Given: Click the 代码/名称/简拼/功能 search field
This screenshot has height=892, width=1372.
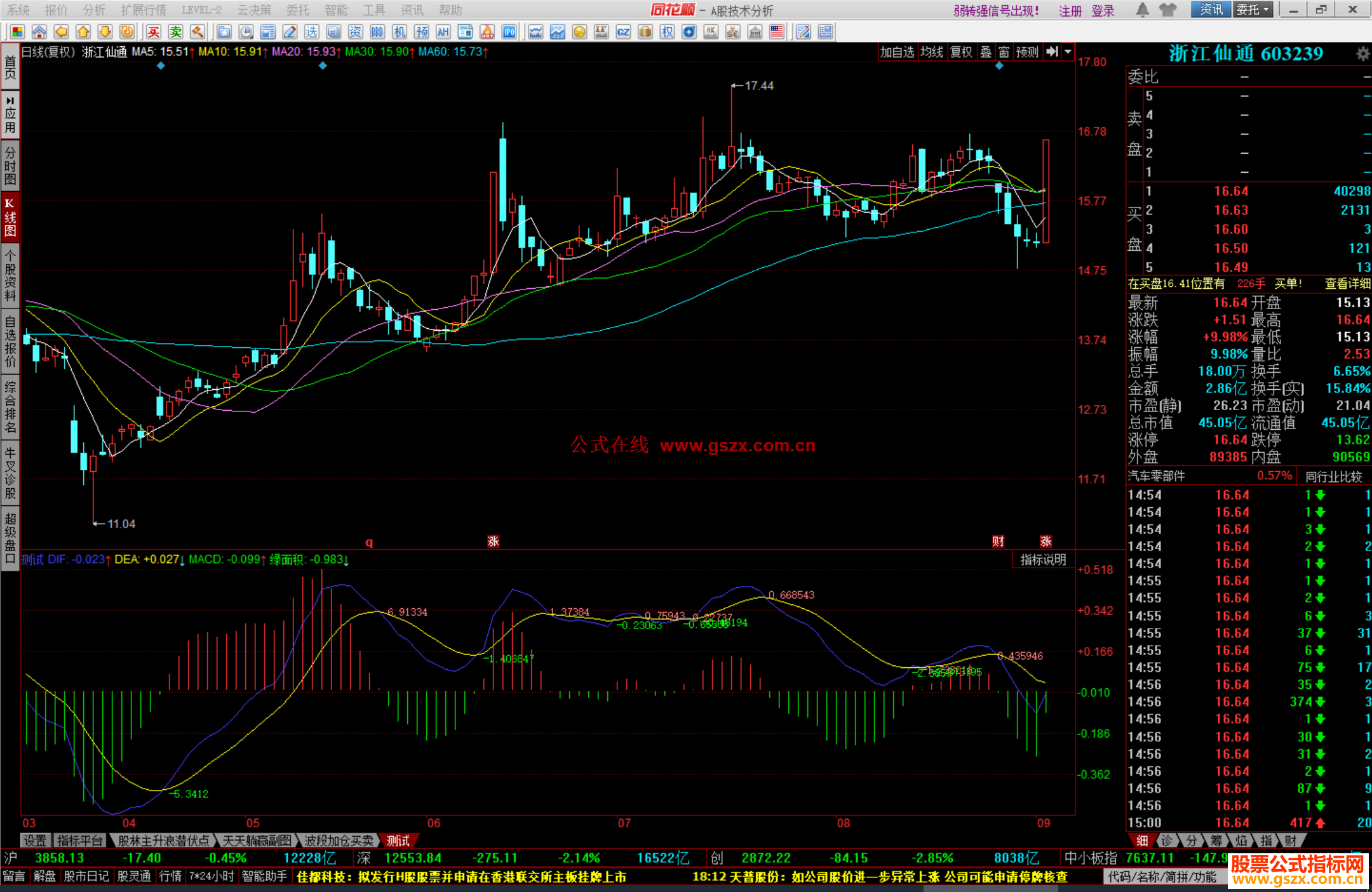Looking at the screenshot, I should (x=1162, y=877).
